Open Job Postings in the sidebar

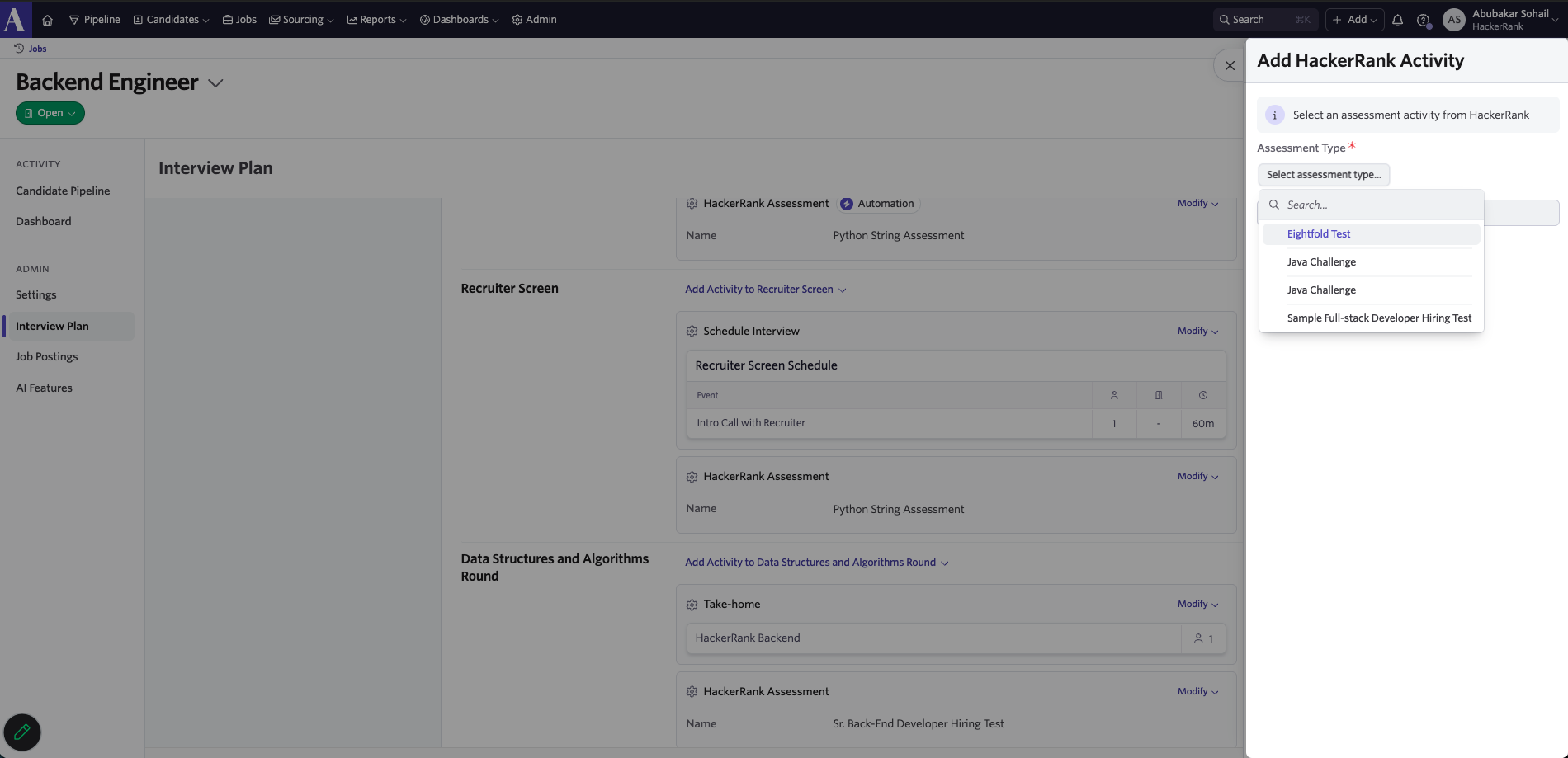pos(47,356)
